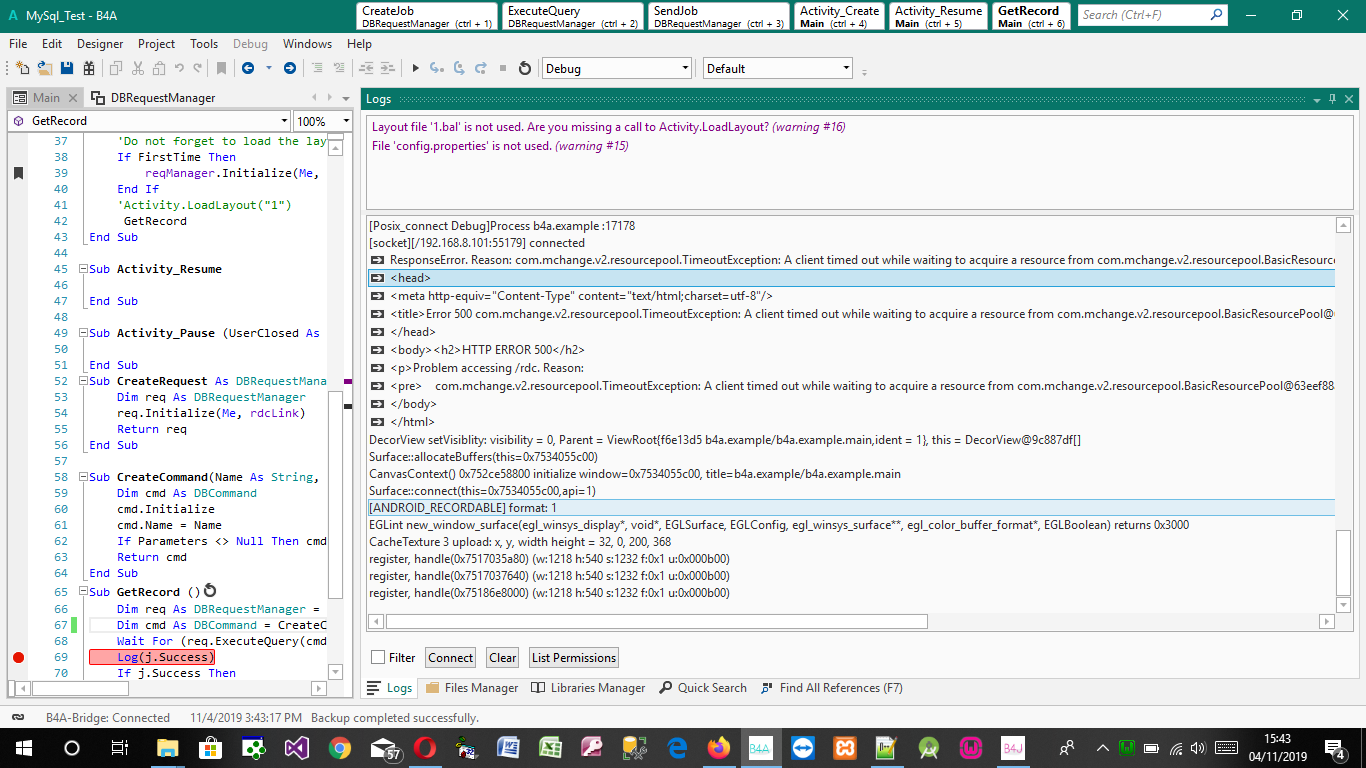Collapse Sub Activity_Resume code block
1366x768 pixels.
(82, 269)
